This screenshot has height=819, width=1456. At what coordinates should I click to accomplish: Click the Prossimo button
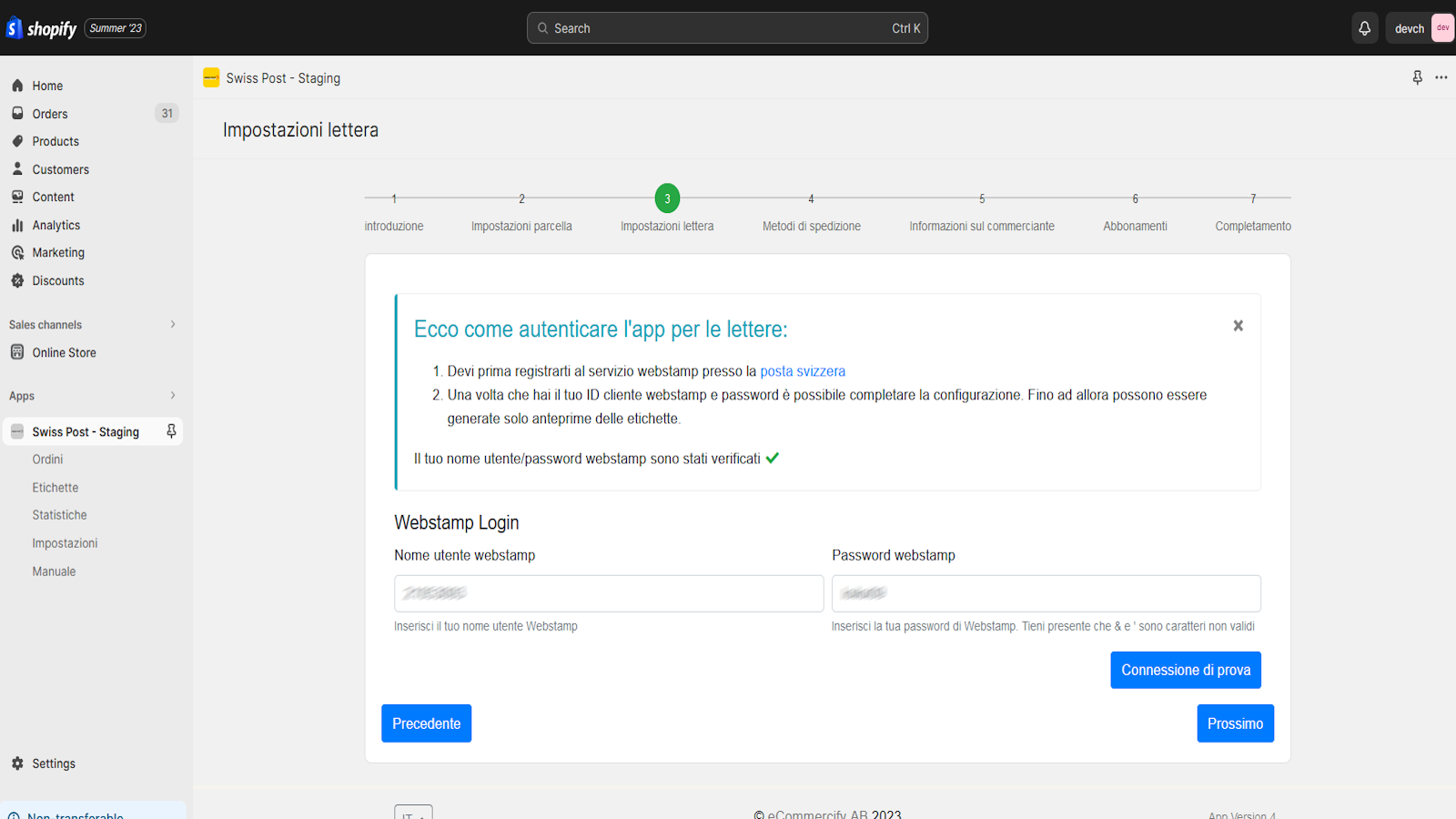click(1235, 723)
